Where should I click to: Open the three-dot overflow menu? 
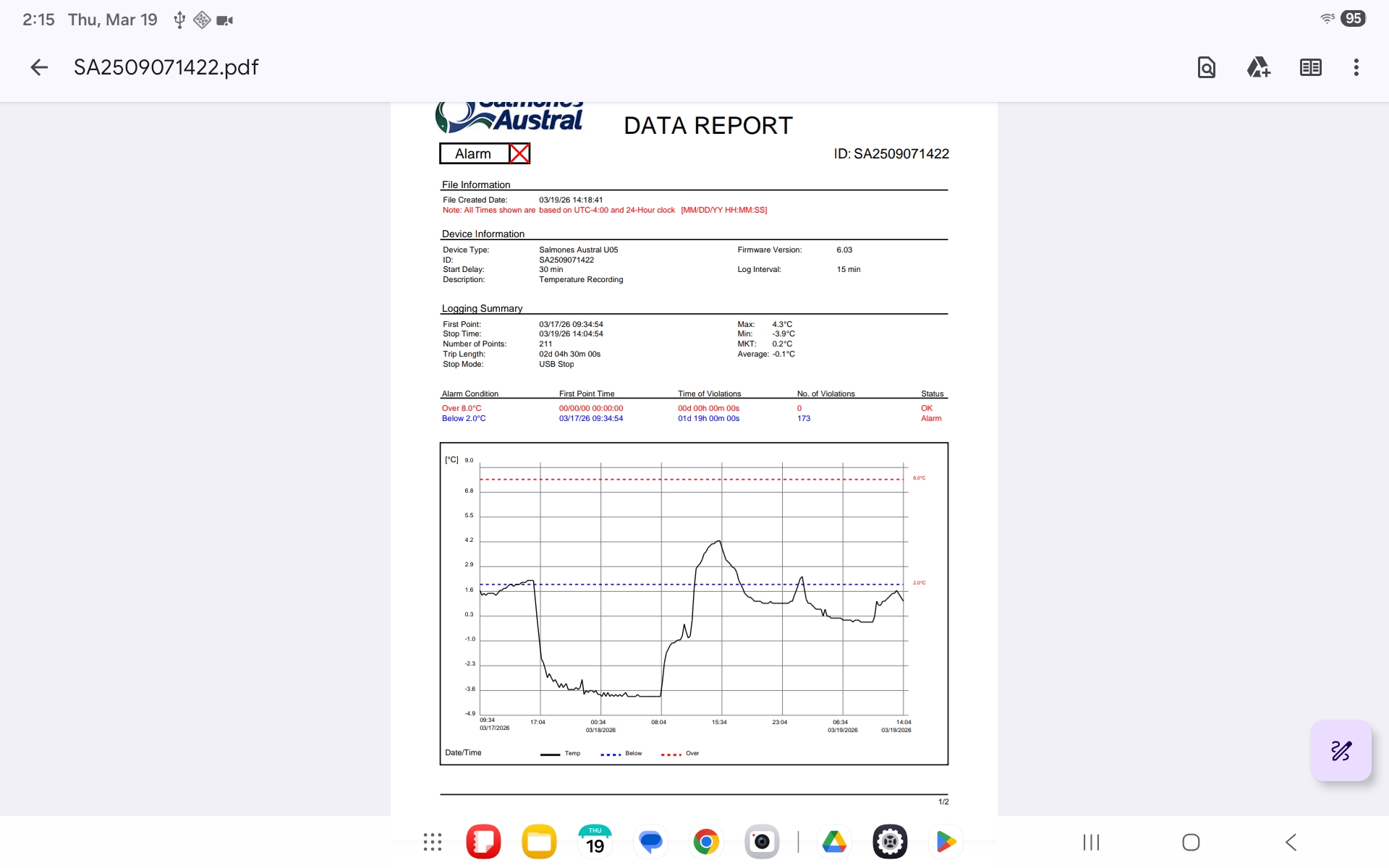[1356, 67]
